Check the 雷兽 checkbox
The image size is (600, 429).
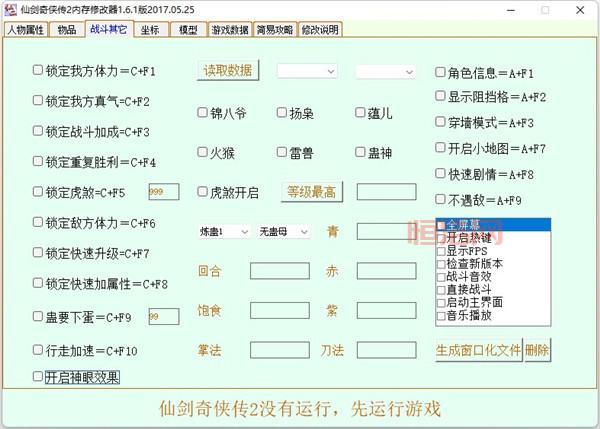(x=282, y=153)
